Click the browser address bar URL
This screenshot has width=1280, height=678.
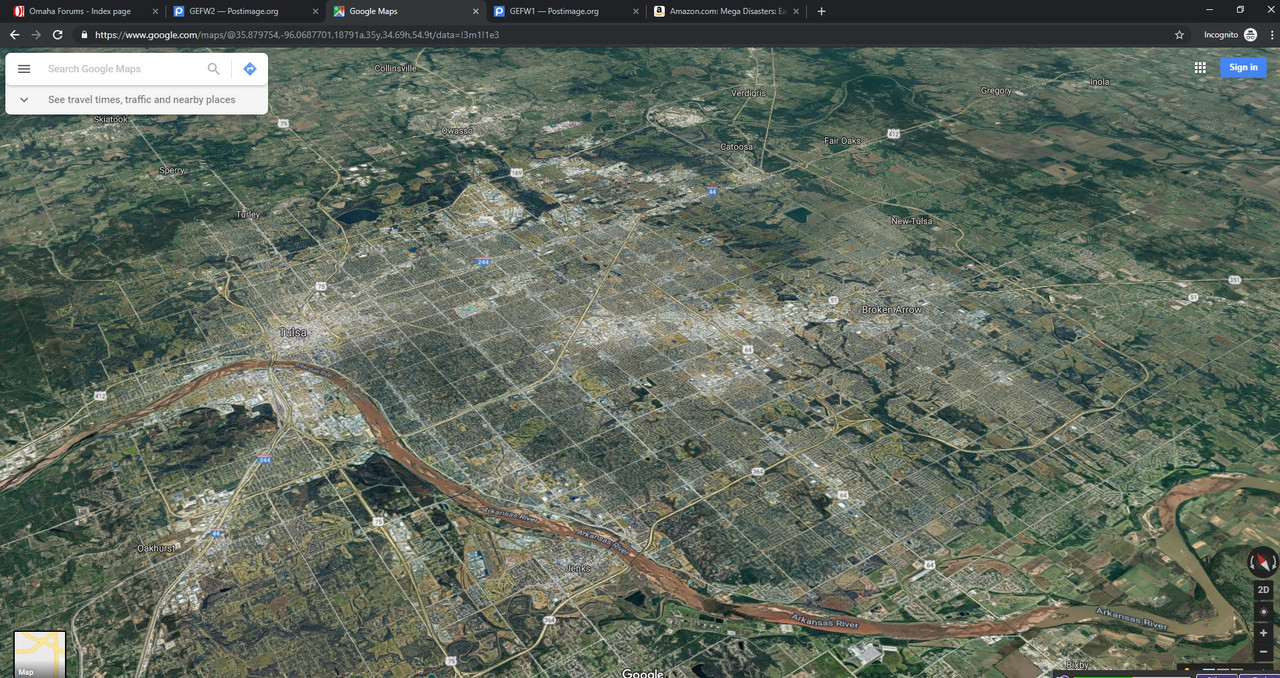297,34
